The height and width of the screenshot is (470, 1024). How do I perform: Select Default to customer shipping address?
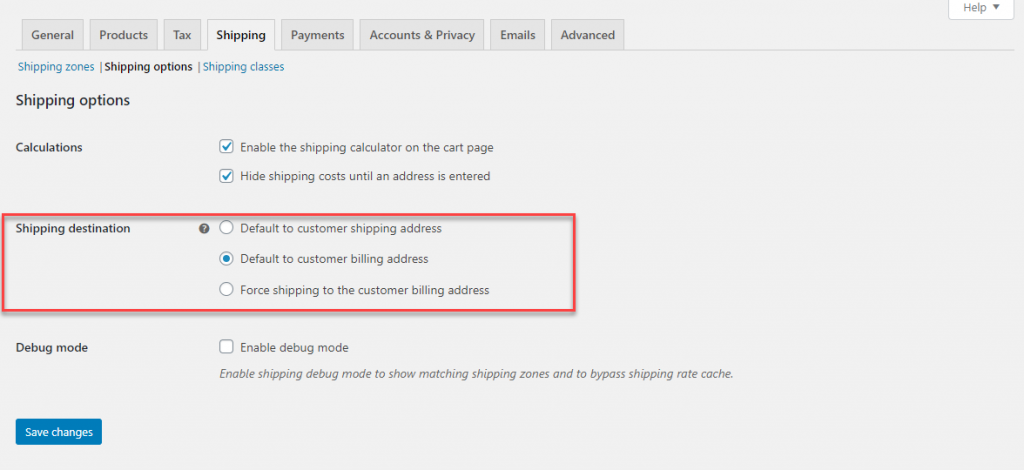(x=226, y=228)
